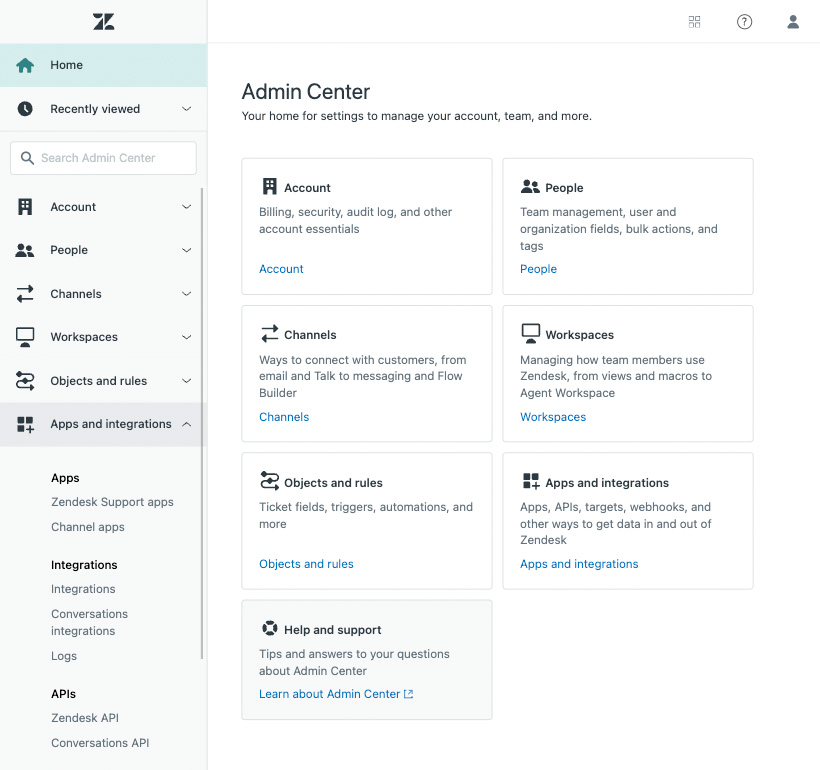Viewport: 820px width, 770px height.
Task: Click the Account card building icon
Action: [269, 186]
